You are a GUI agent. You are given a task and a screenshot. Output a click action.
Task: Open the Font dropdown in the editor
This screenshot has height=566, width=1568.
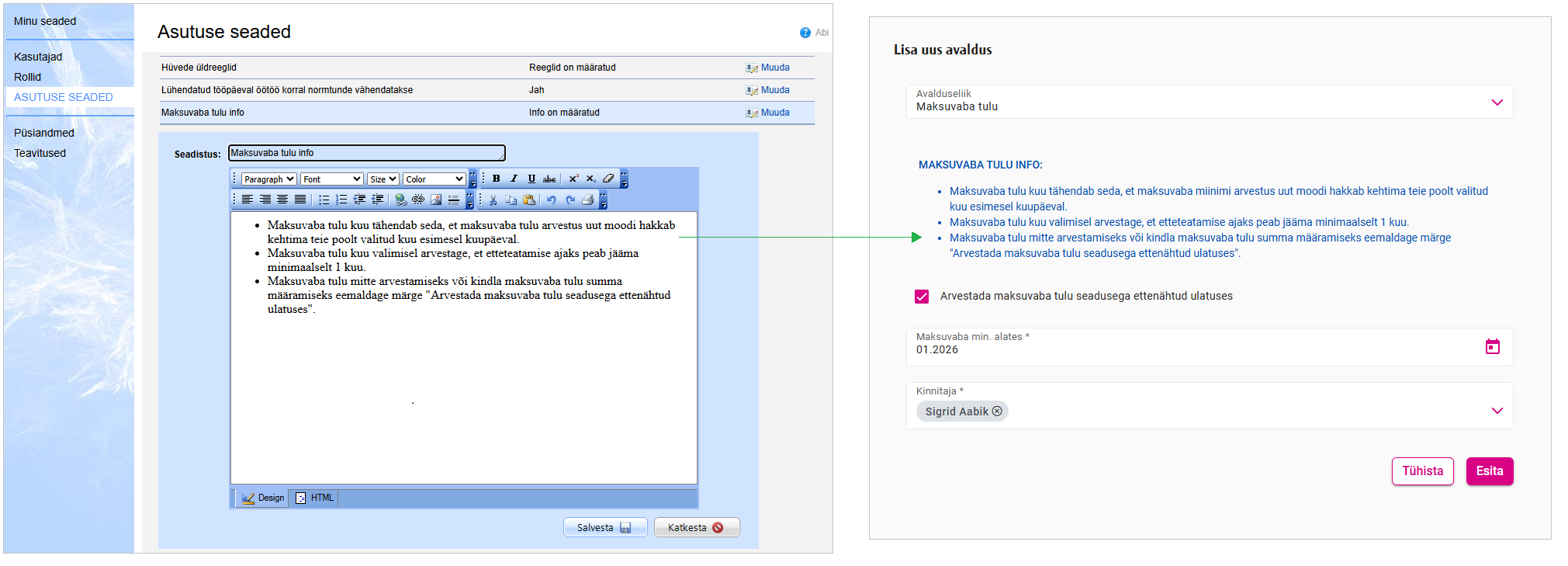click(331, 179)
